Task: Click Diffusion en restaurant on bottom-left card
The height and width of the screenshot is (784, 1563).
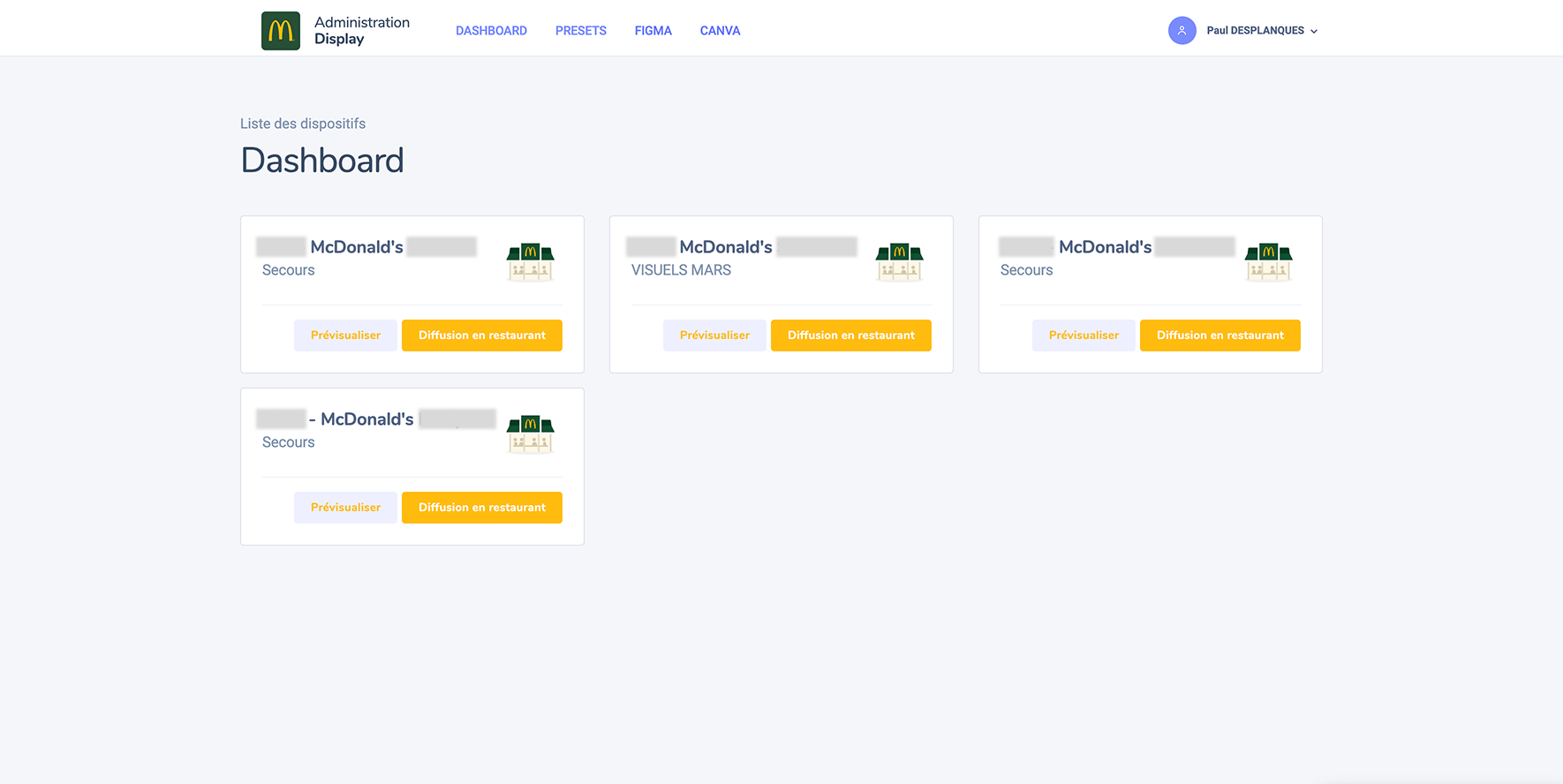Action: click(481, 508)
